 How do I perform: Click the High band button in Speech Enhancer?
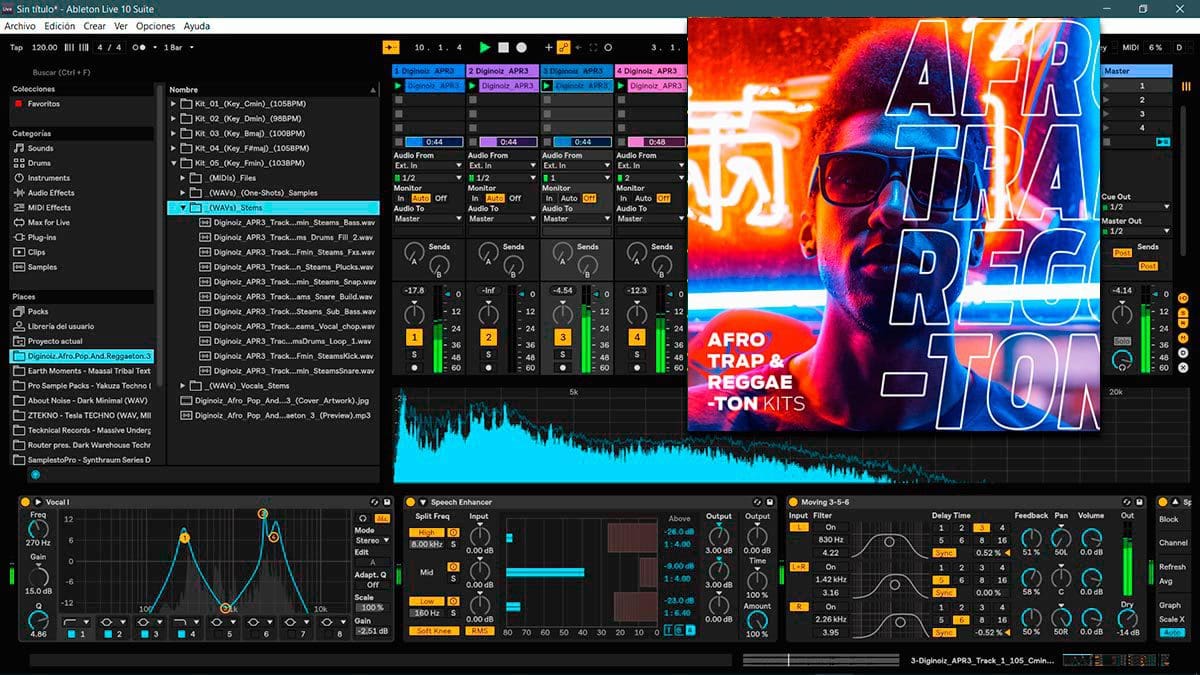pos(426,533)
